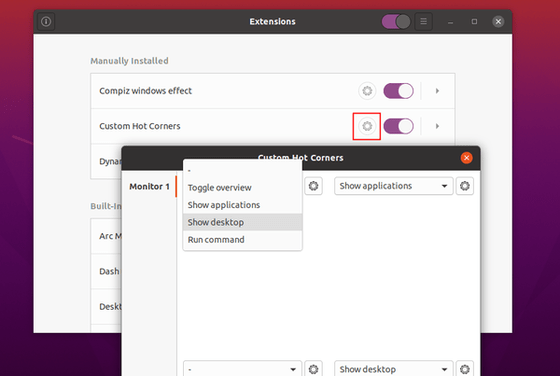
Task: Open settings gear beside Show applications dropdown
Action: tap(465, 186)
